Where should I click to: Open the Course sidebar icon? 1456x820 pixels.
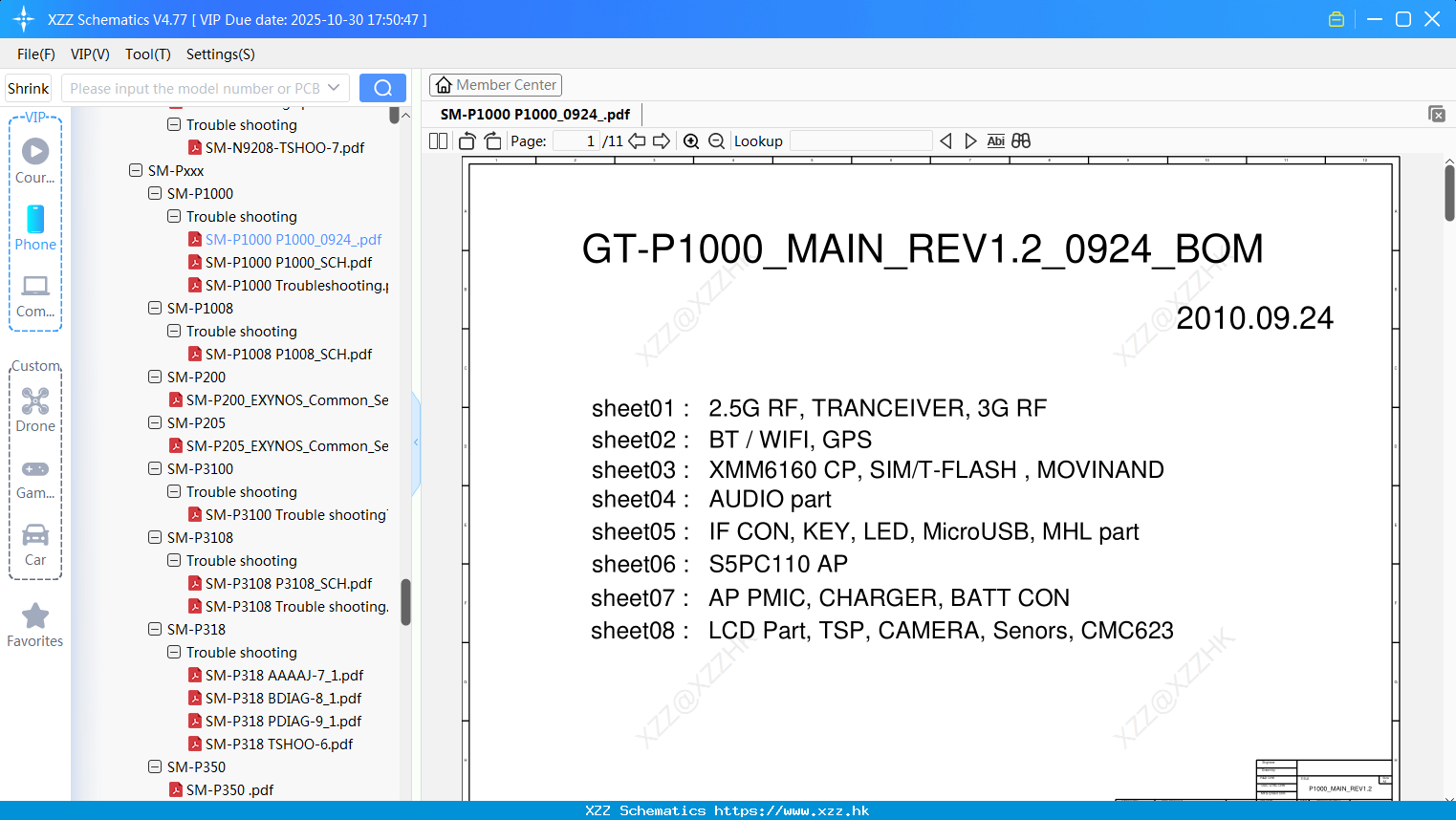click(x=35, y=161)
